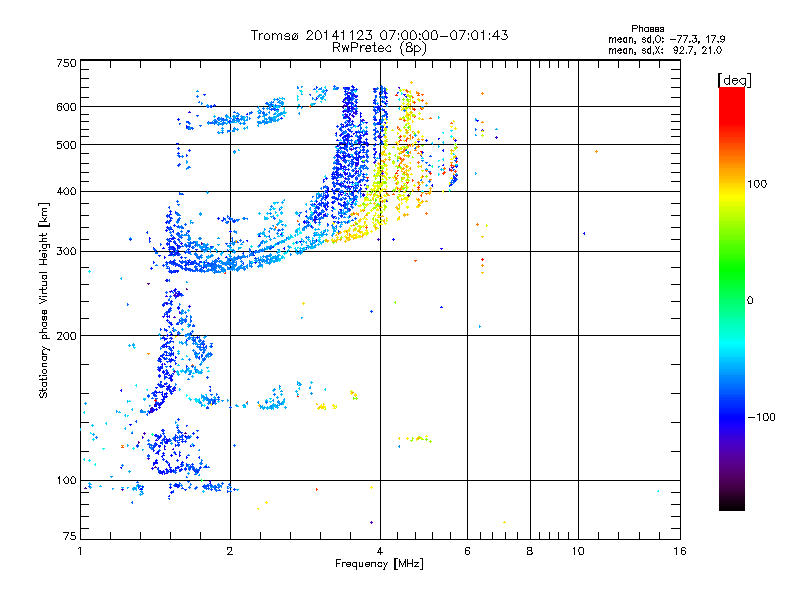Click the x-axis '1' tick label
Image resolution: width=800 pixels, height=600 pixels.
point(80,551)
